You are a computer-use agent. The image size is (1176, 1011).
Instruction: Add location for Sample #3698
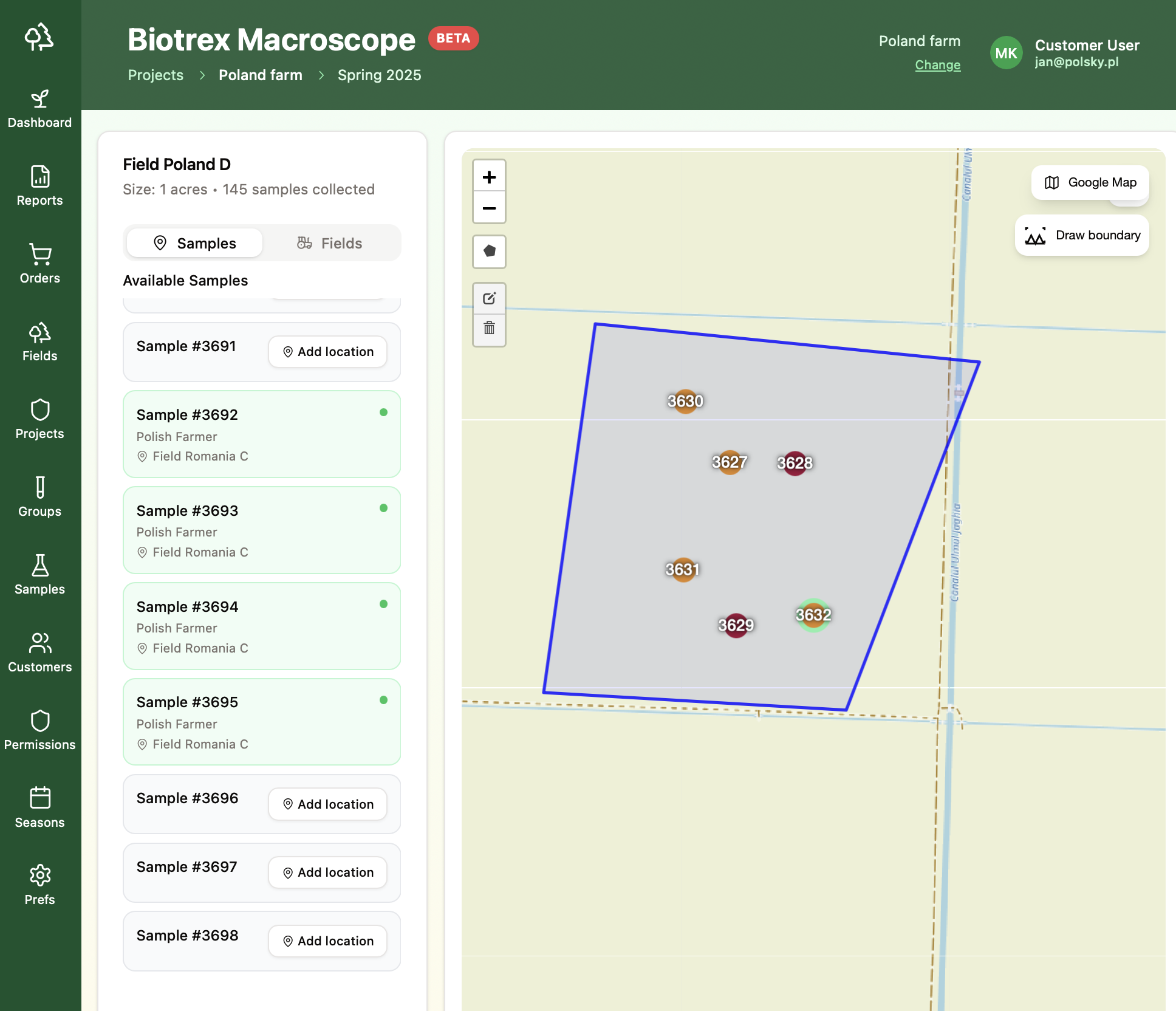(327, 941)
